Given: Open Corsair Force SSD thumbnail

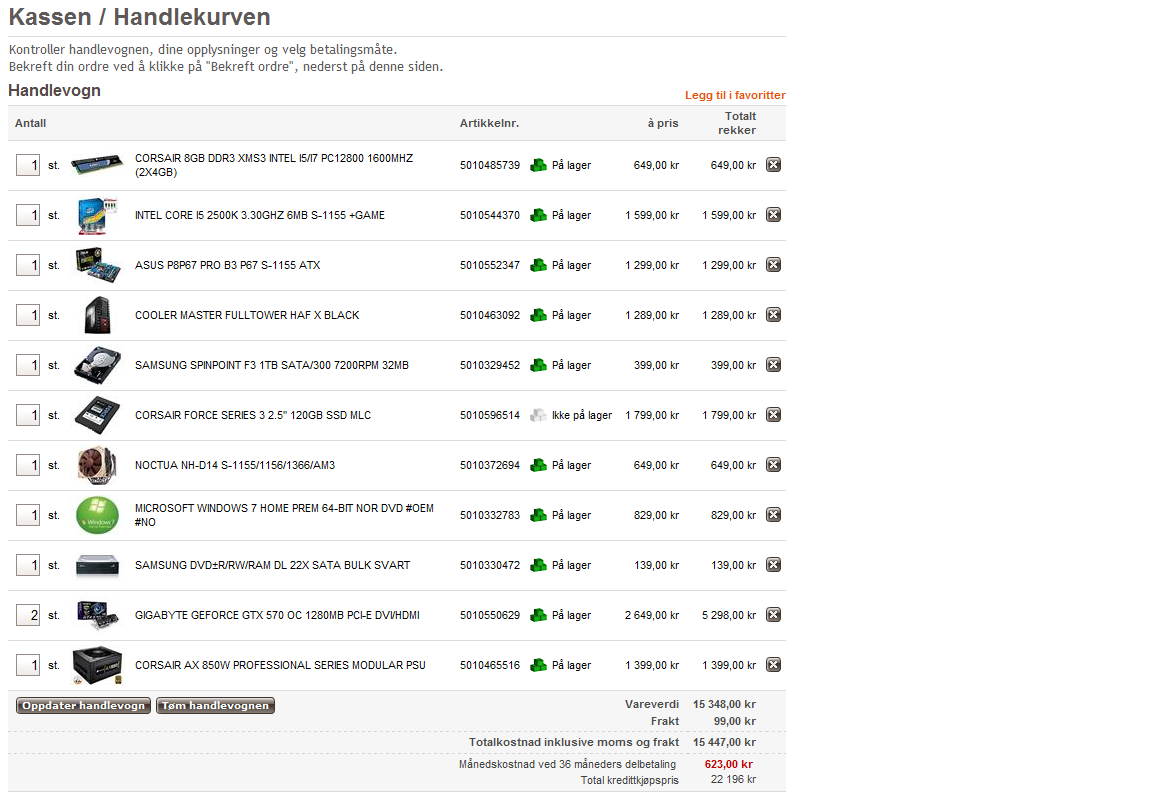Looking at the screenshot, I should tap(97, 415).
